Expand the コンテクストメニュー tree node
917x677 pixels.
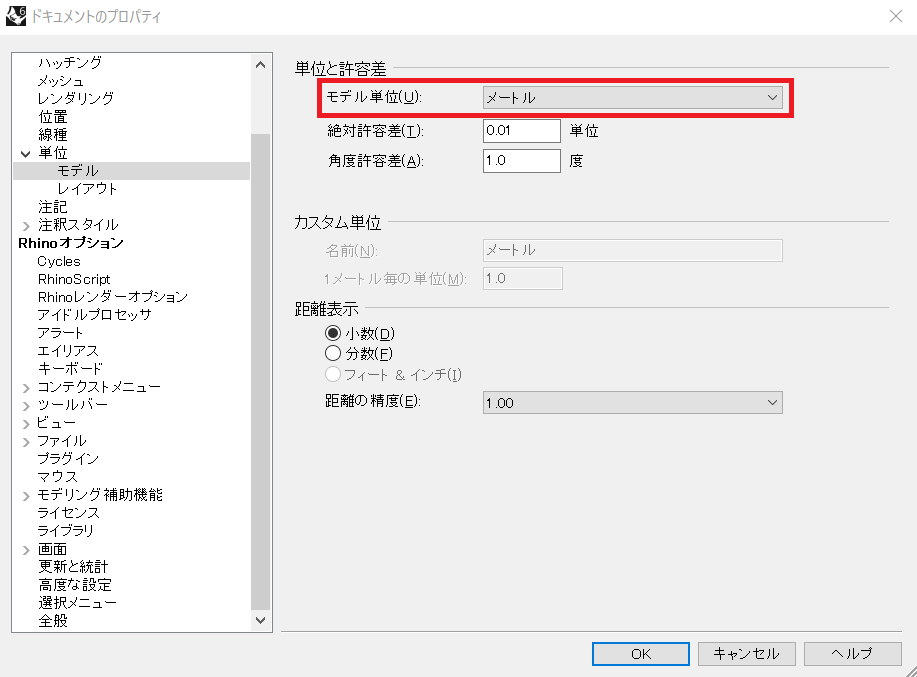click(26, 388)
